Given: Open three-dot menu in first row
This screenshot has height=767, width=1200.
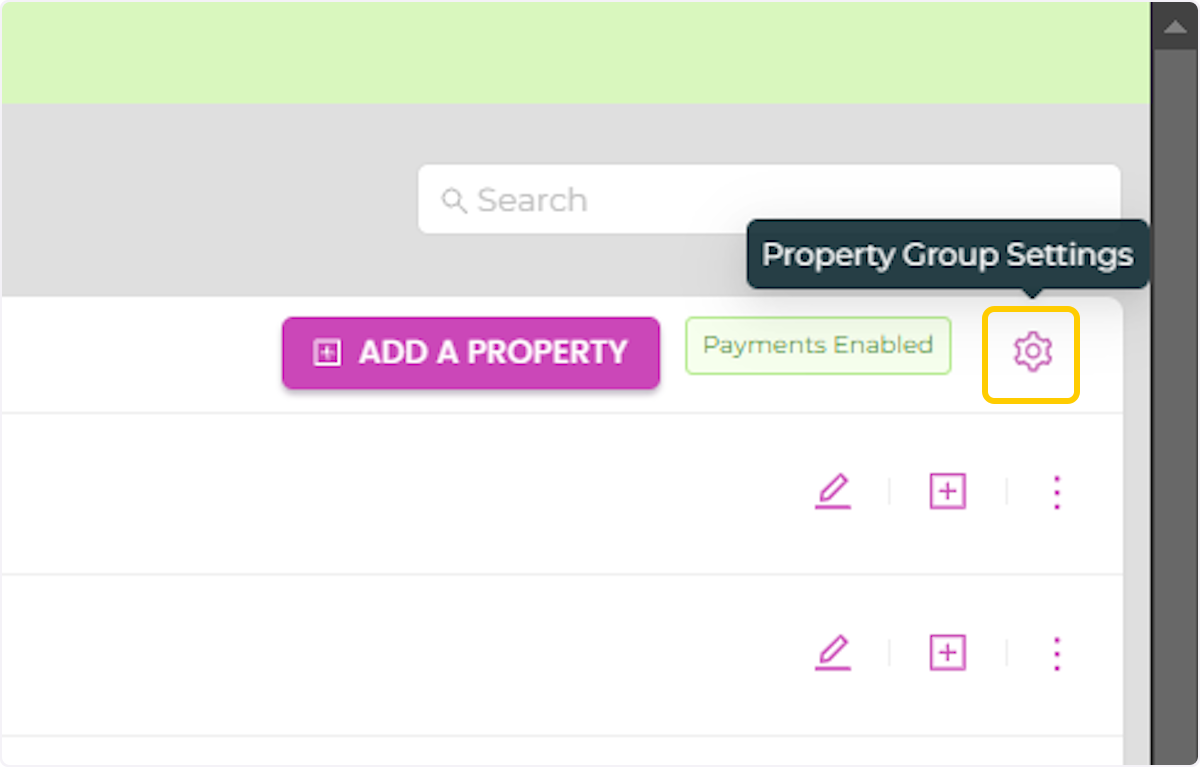Looking at the screenshot, I should point(1057,491).
